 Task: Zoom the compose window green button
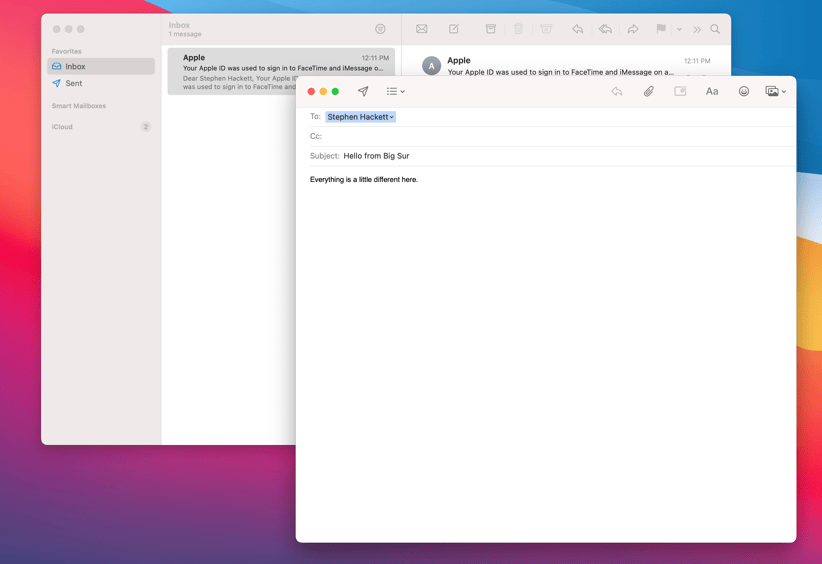point(335,92)
